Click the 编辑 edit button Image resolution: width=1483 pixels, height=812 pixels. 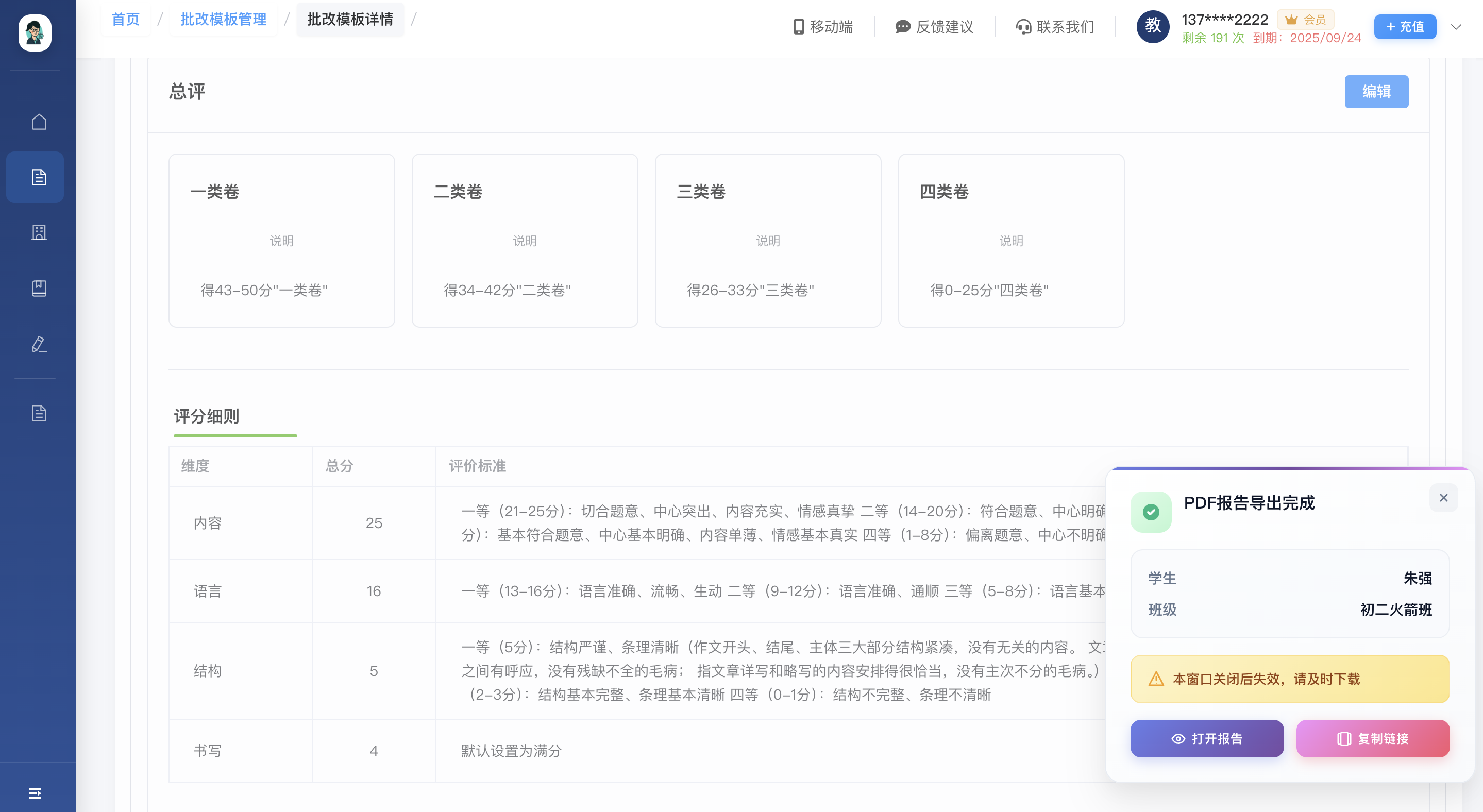pyautogui.click(x=1376, y=91)
